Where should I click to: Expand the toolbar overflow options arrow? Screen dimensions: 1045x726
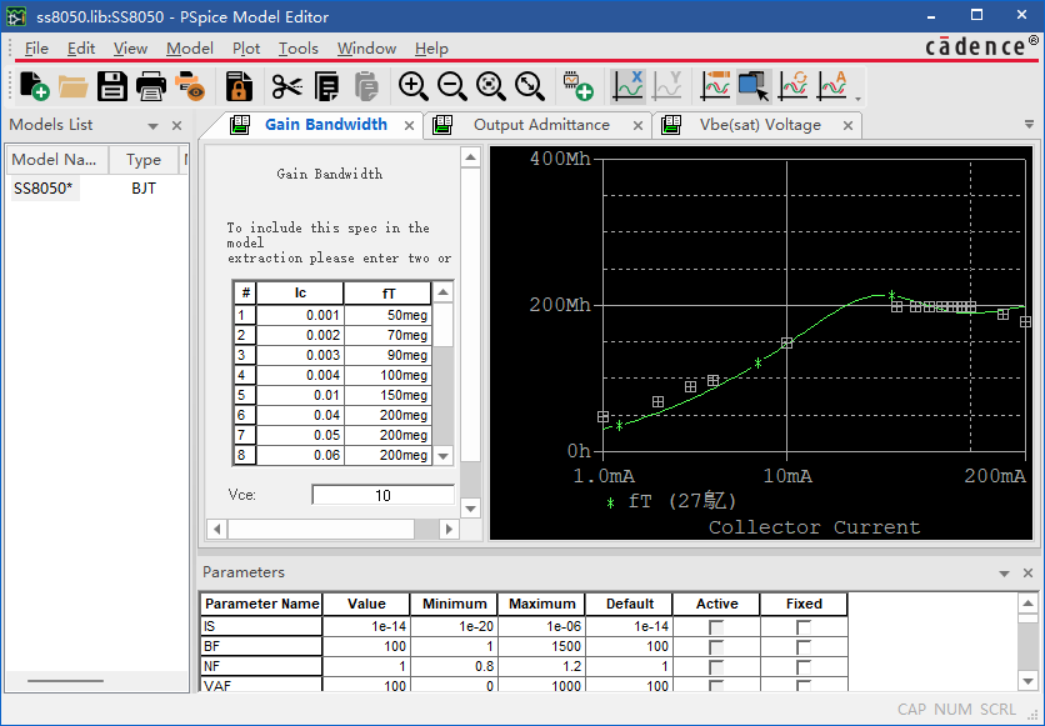(x=858, y=99)
